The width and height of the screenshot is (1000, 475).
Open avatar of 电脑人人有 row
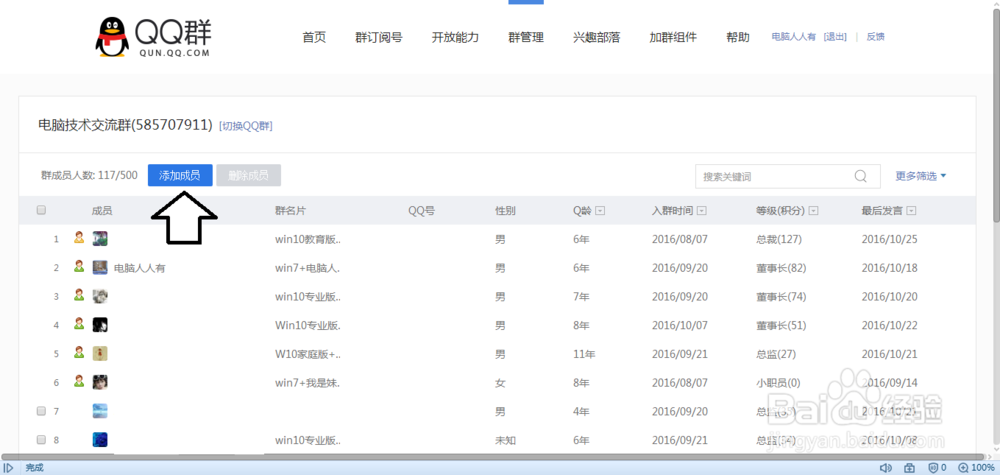tap(99, 268)
